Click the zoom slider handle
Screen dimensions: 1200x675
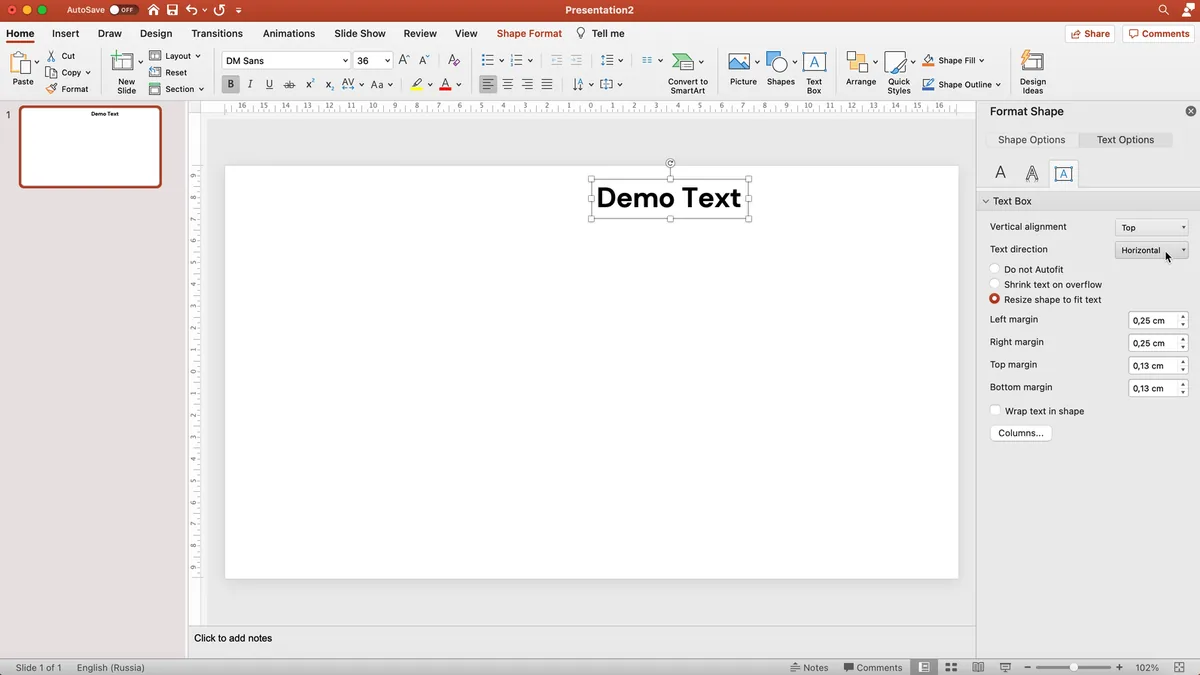(x=1074, y=667)
